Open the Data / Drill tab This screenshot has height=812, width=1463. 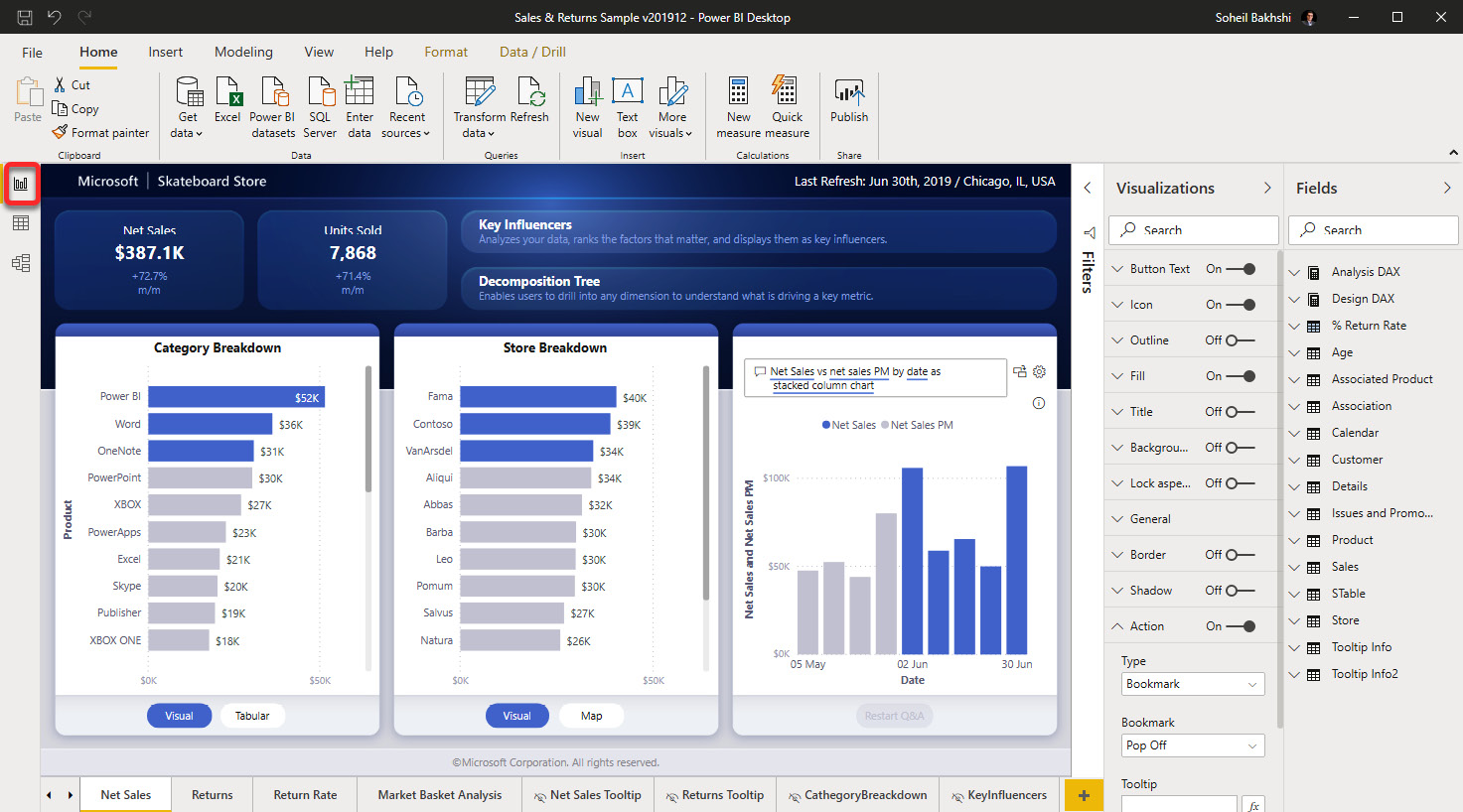(x=532, y=53)
